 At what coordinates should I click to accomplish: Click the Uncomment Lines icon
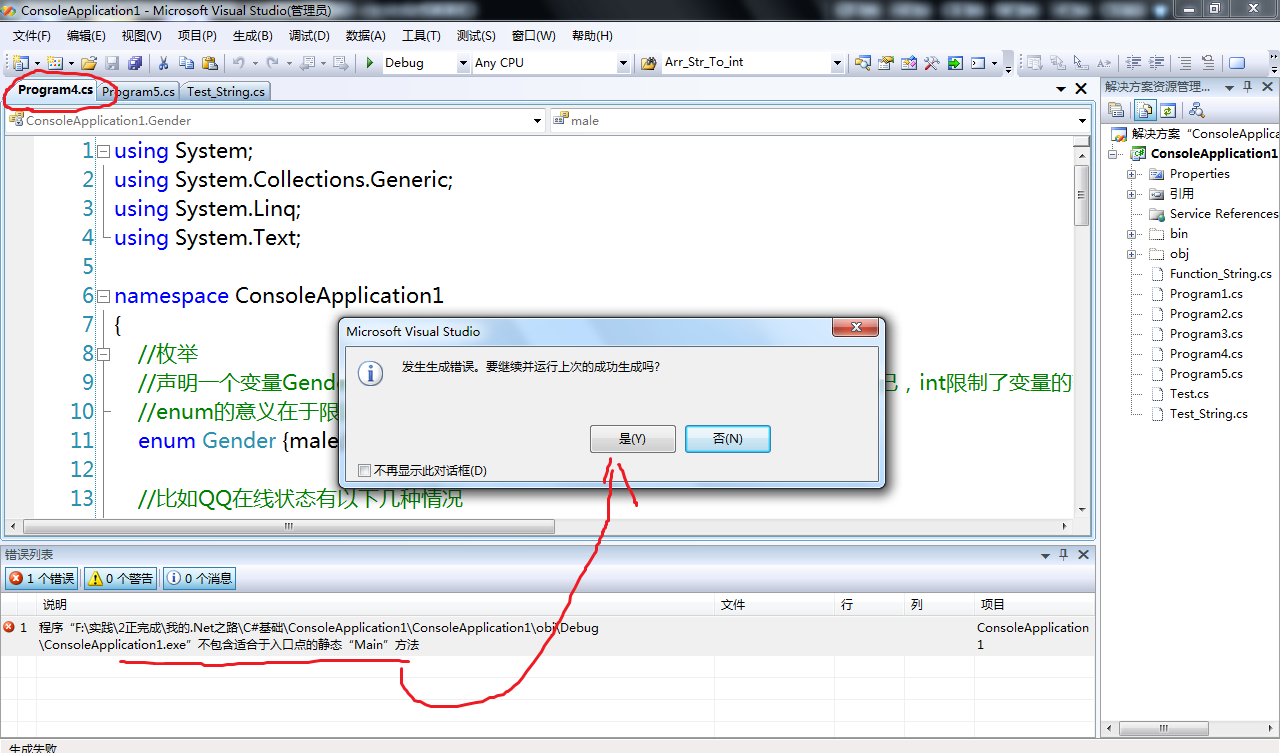point(1208,63)
